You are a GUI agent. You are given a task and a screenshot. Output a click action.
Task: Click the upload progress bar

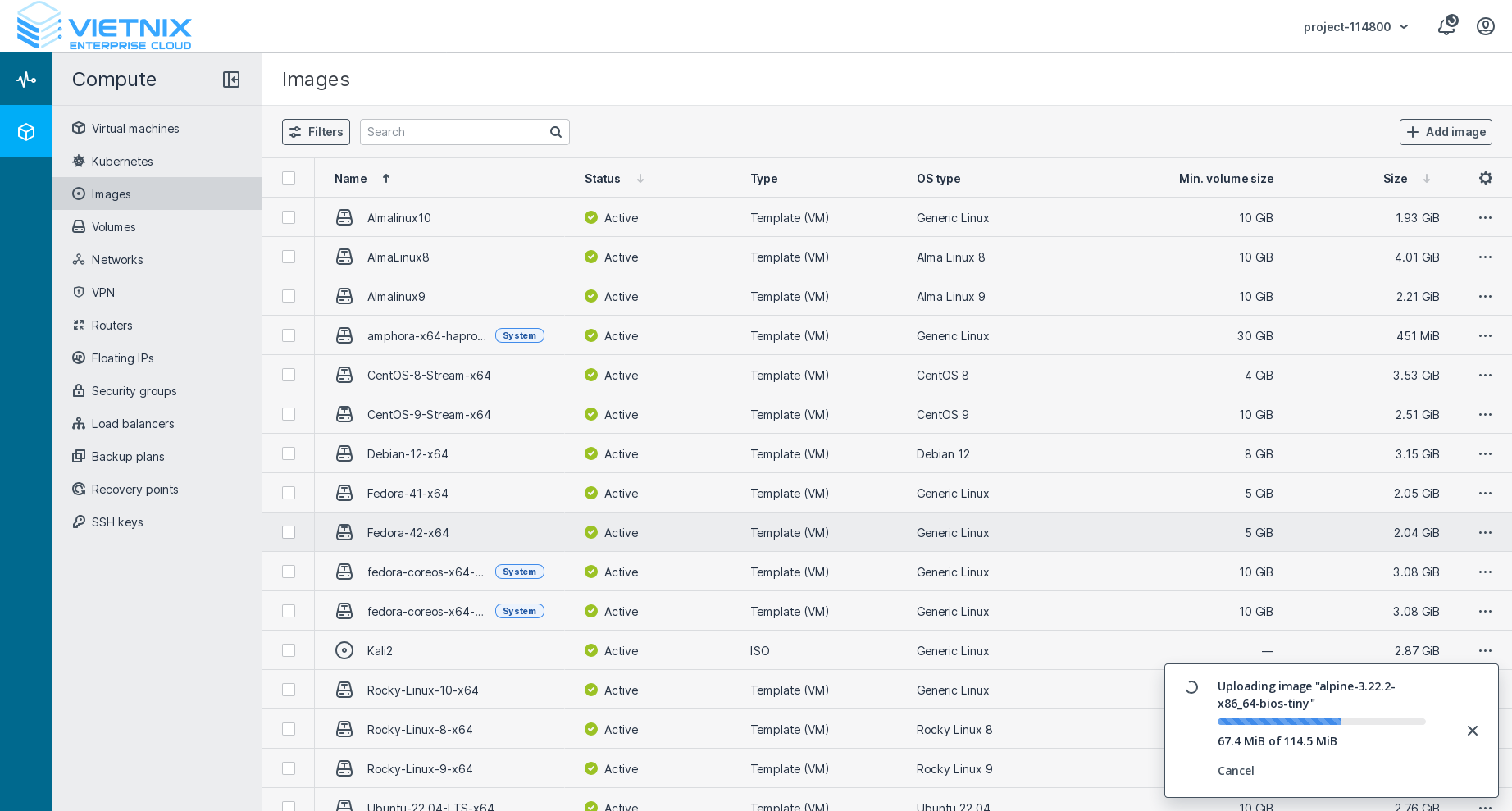point(1320,722)
